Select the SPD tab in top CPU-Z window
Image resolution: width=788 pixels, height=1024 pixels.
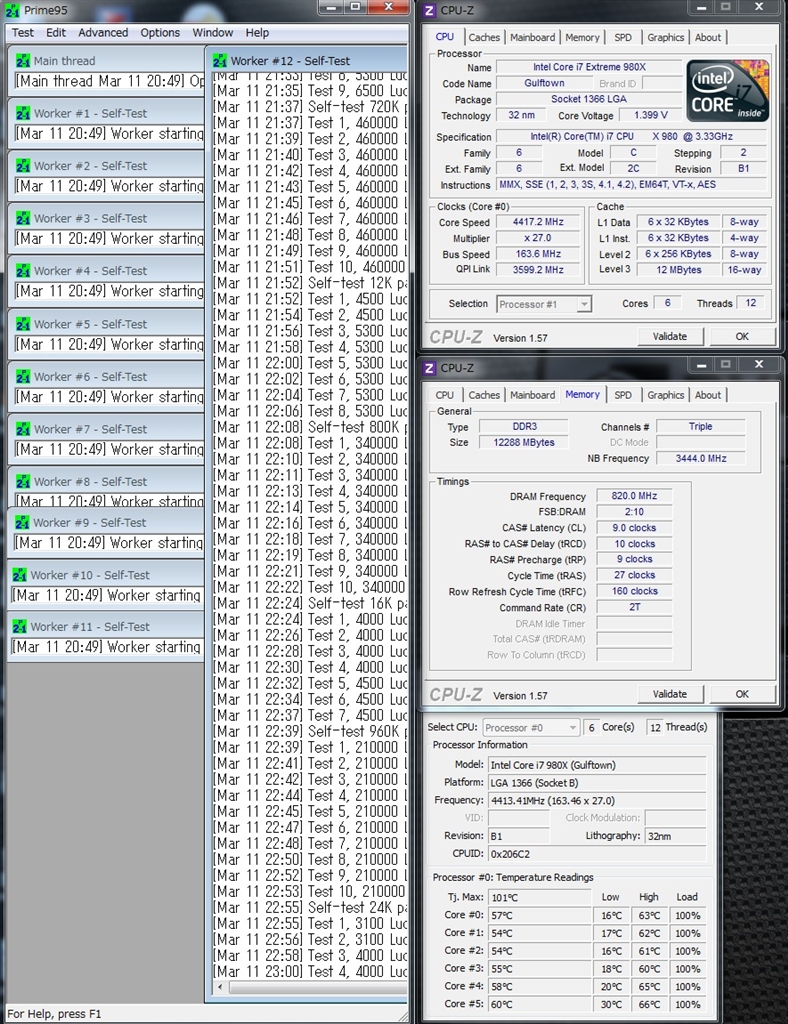coord(623,38)
